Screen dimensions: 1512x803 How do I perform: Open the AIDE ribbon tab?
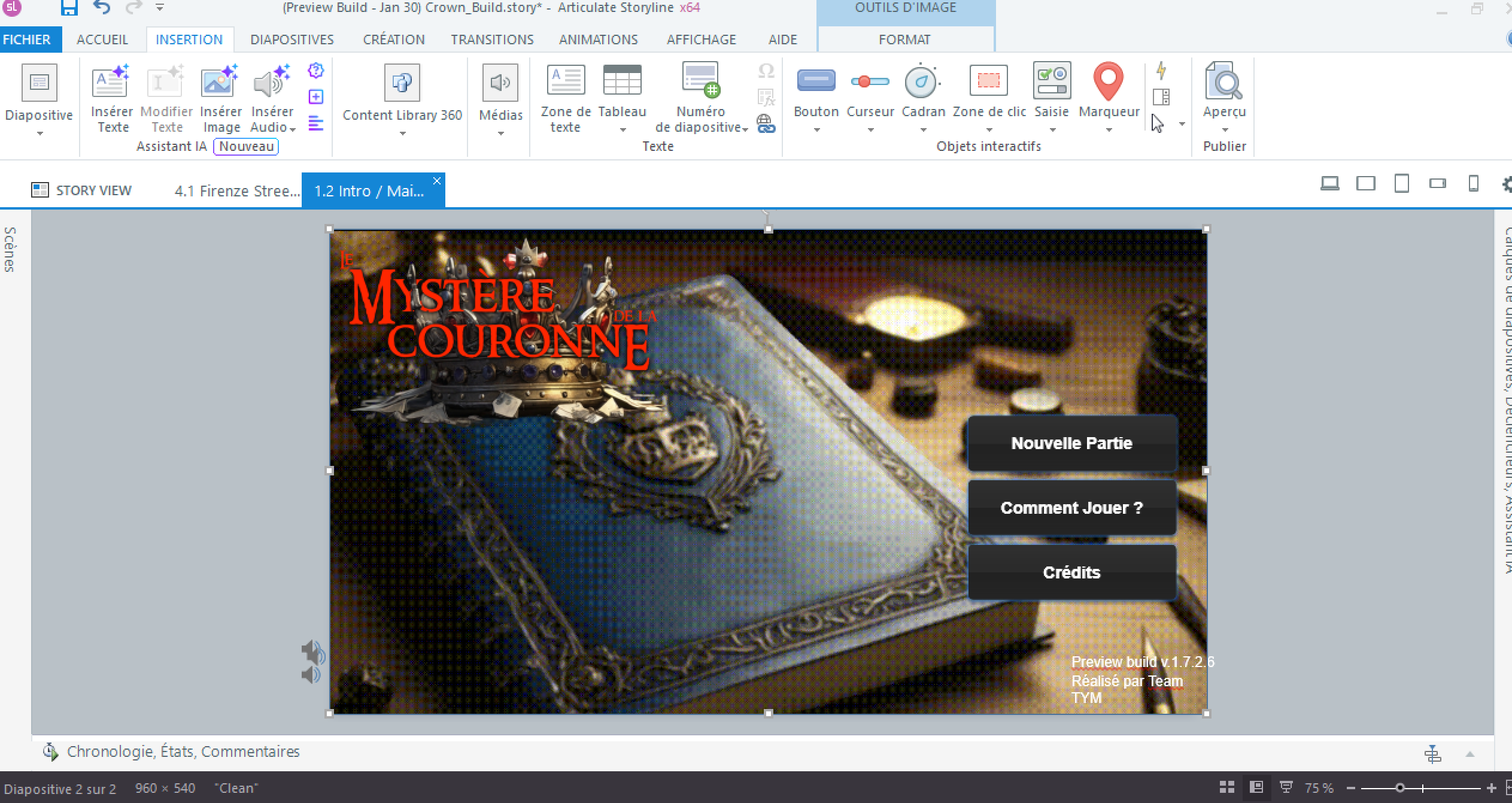[x=783, y=40]
